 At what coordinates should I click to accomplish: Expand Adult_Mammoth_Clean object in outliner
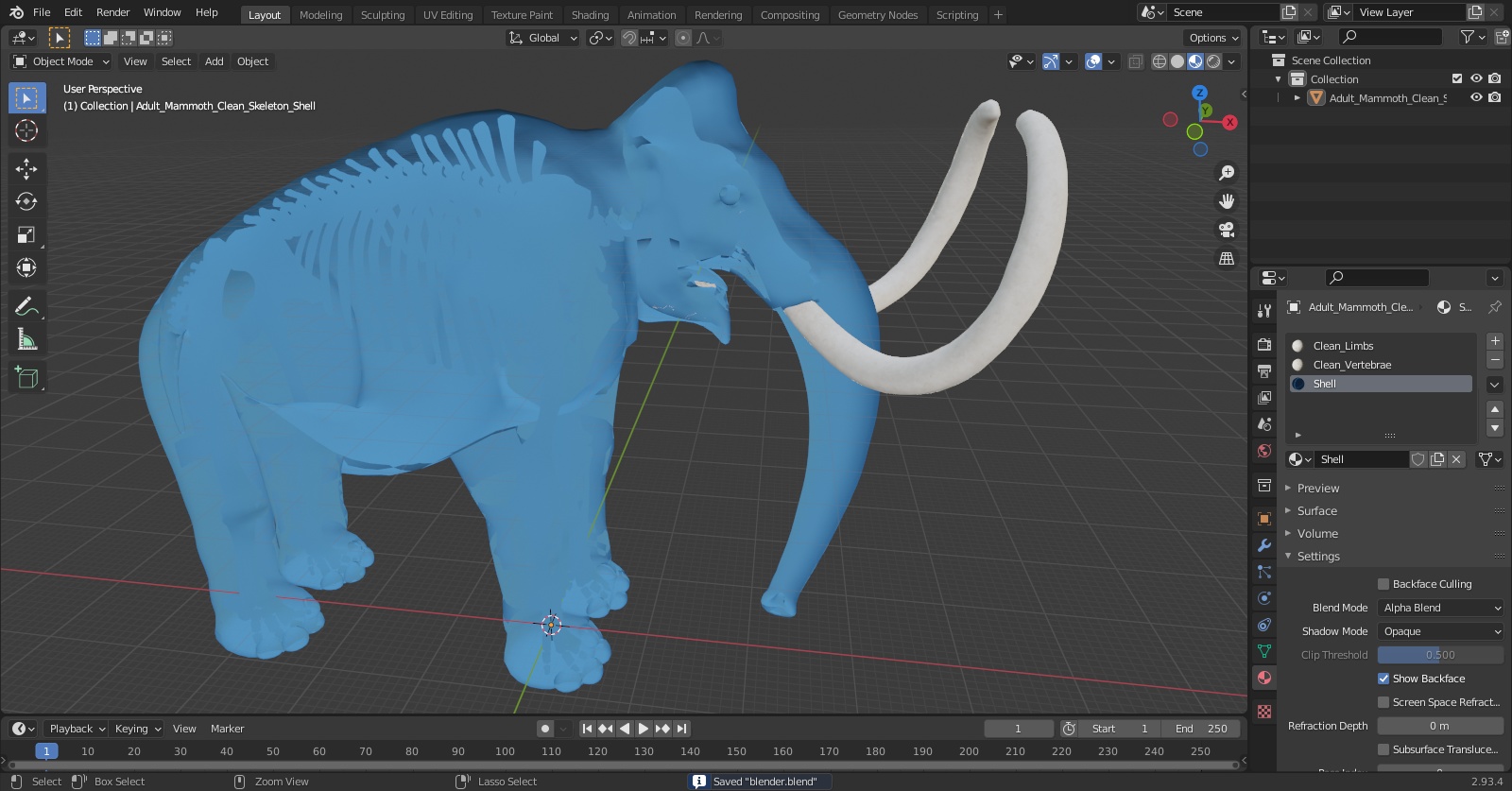pyautogui.click(x=1297, y=97)
